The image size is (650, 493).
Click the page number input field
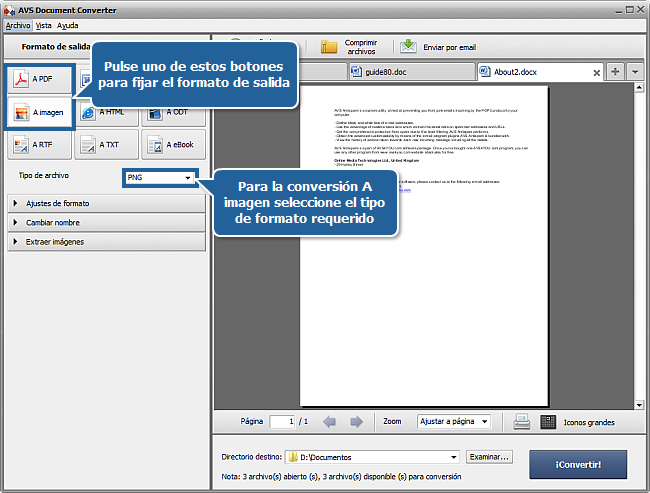(282, 422)
